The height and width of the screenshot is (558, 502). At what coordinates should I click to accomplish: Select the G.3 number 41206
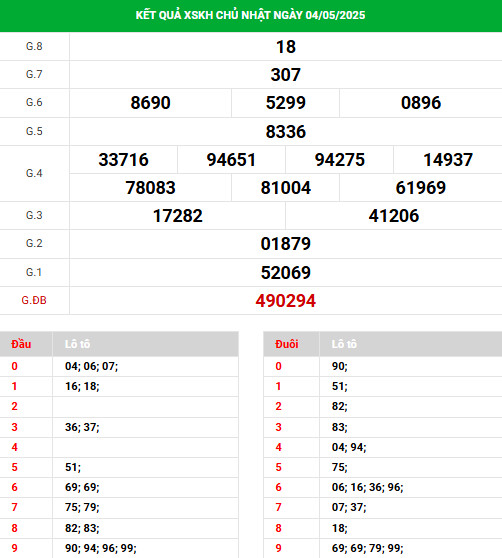(x=394, y=216)
